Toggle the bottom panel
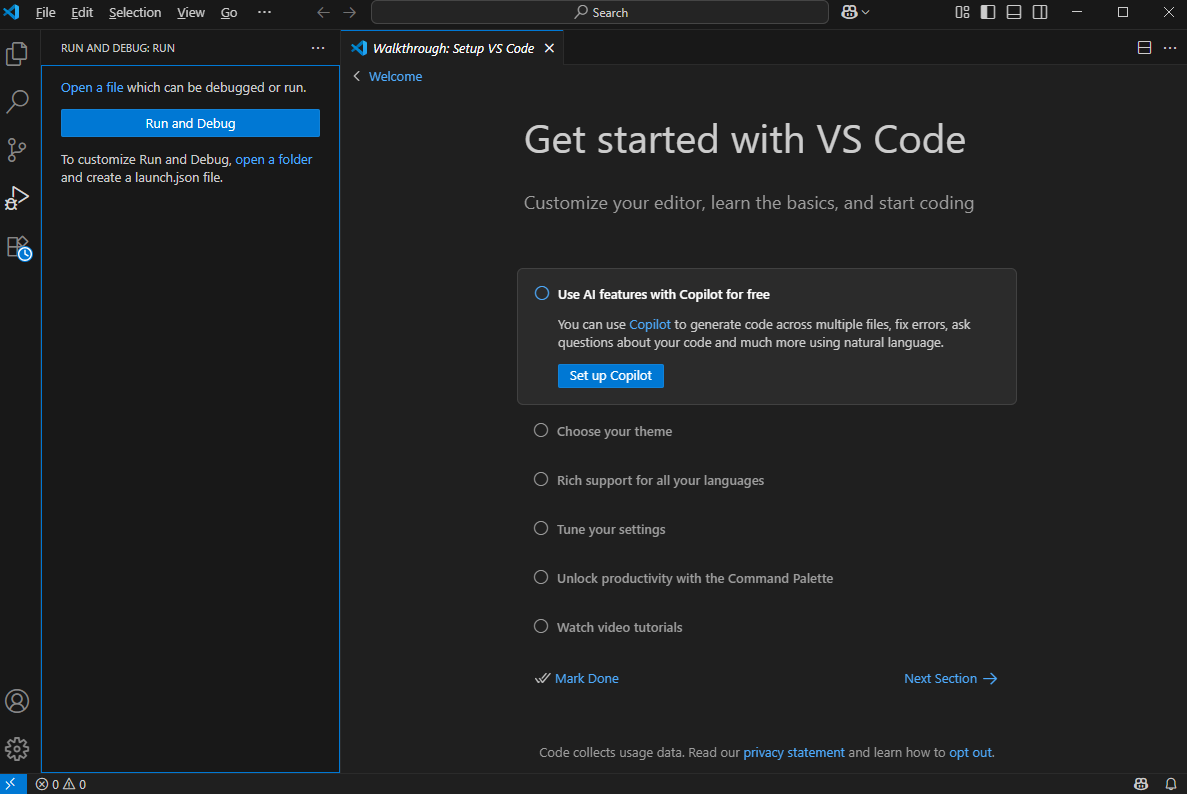The image size is (1187, 794). (x=1014, y=12)
